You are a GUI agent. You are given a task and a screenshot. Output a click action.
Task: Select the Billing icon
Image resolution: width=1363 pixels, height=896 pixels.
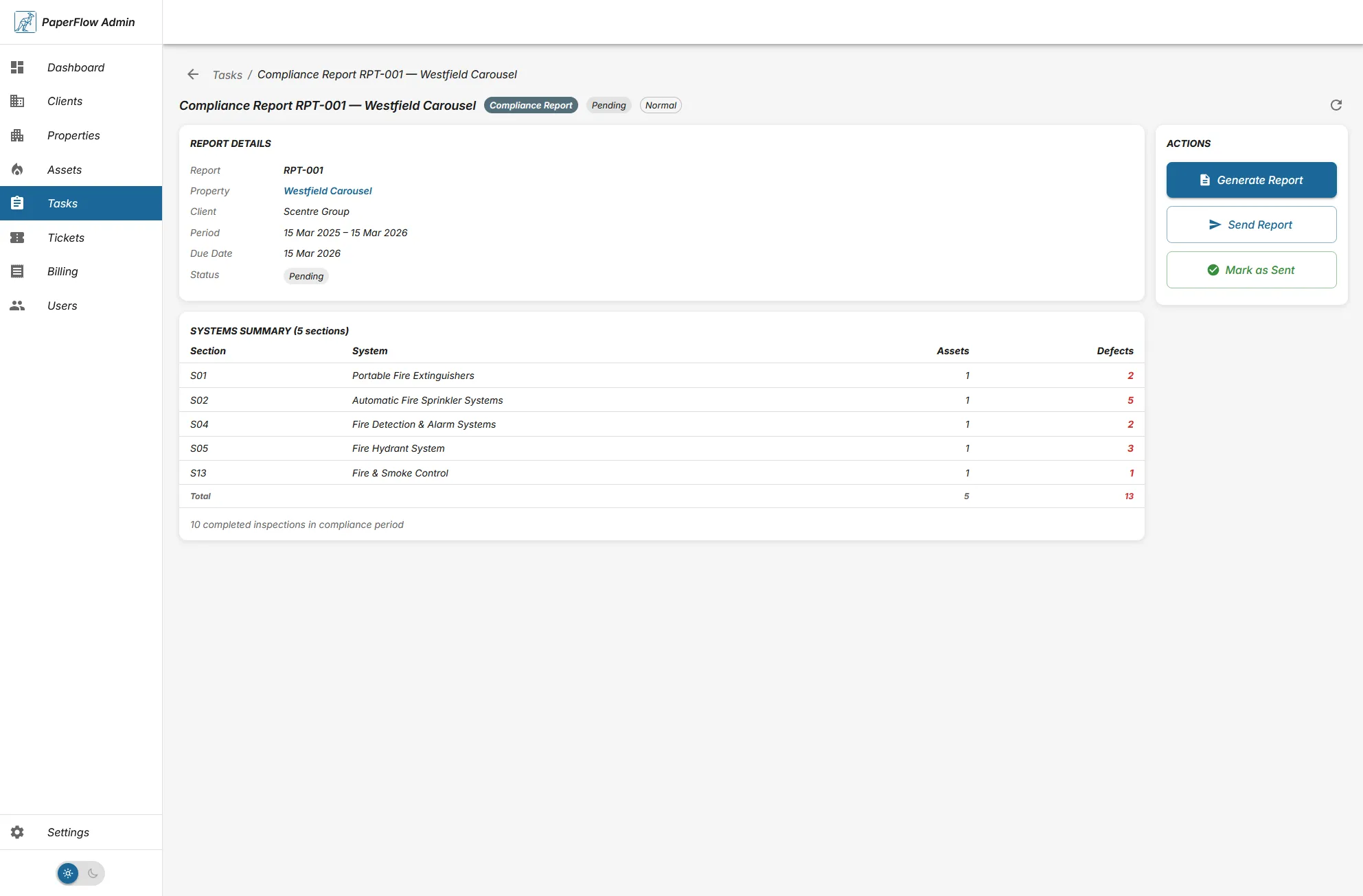click(17, 271)
